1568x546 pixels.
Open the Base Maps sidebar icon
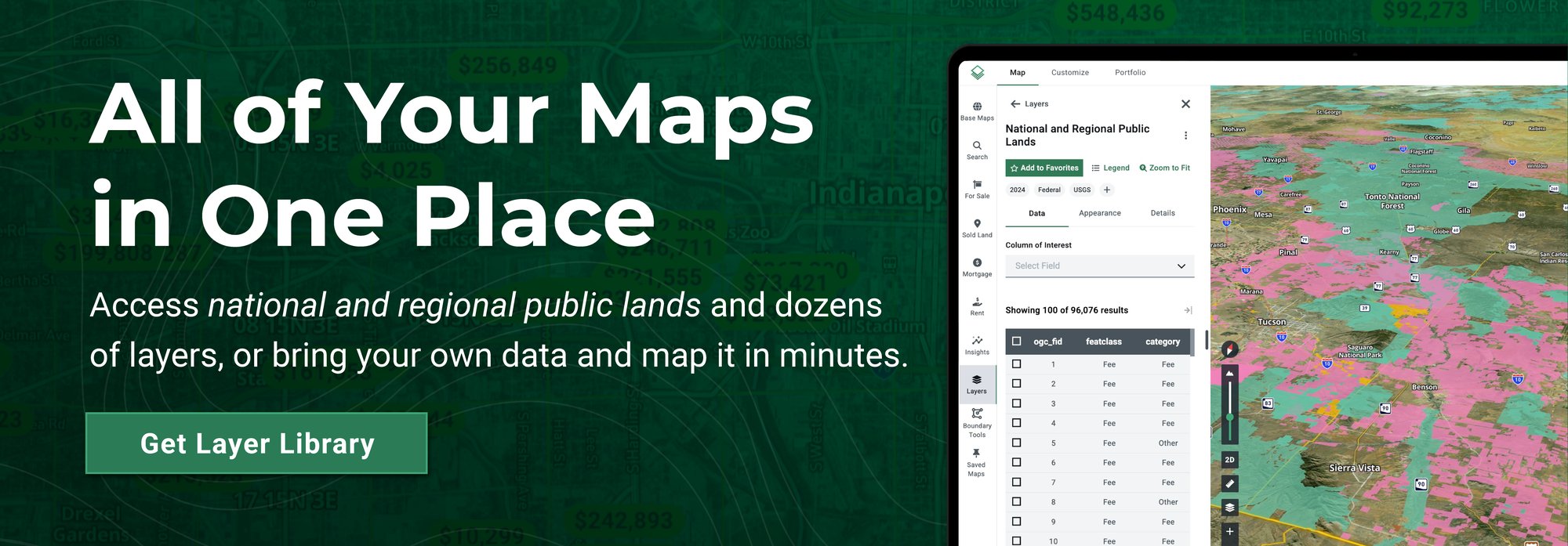(977, 110)
